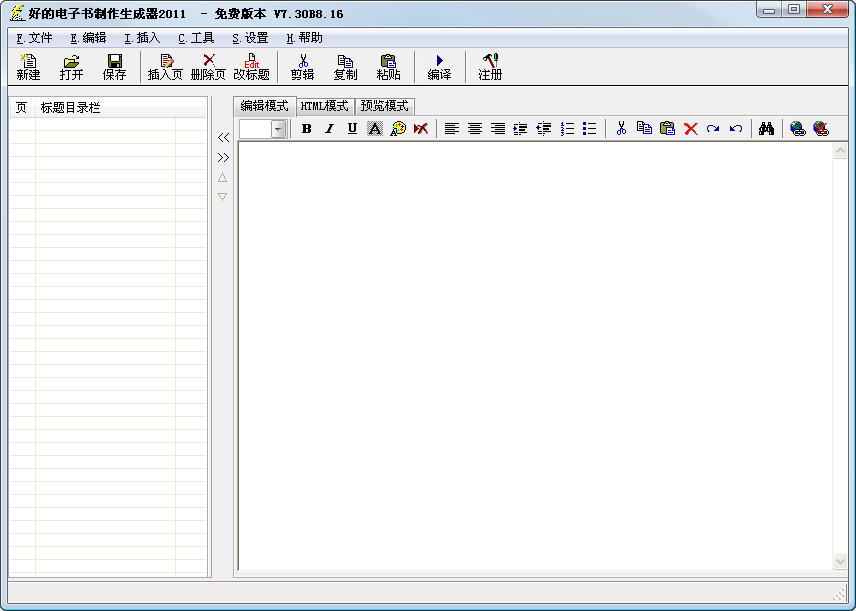The height and width of the screenshot is (611, 856).
Task: Switch to HTML模式 tab
Action: click(x=325, y=106)
